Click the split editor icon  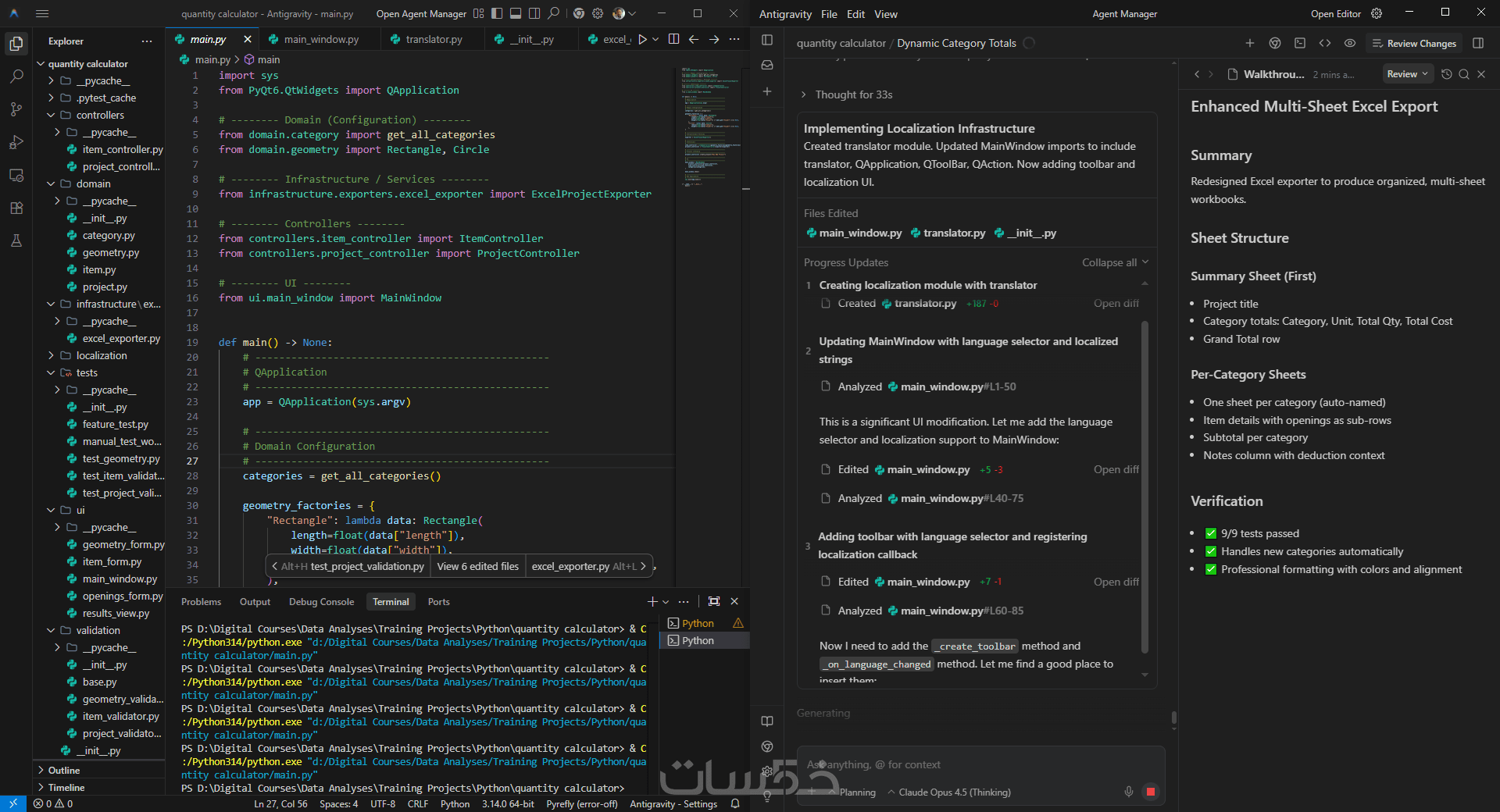click(x=673, y=39)
